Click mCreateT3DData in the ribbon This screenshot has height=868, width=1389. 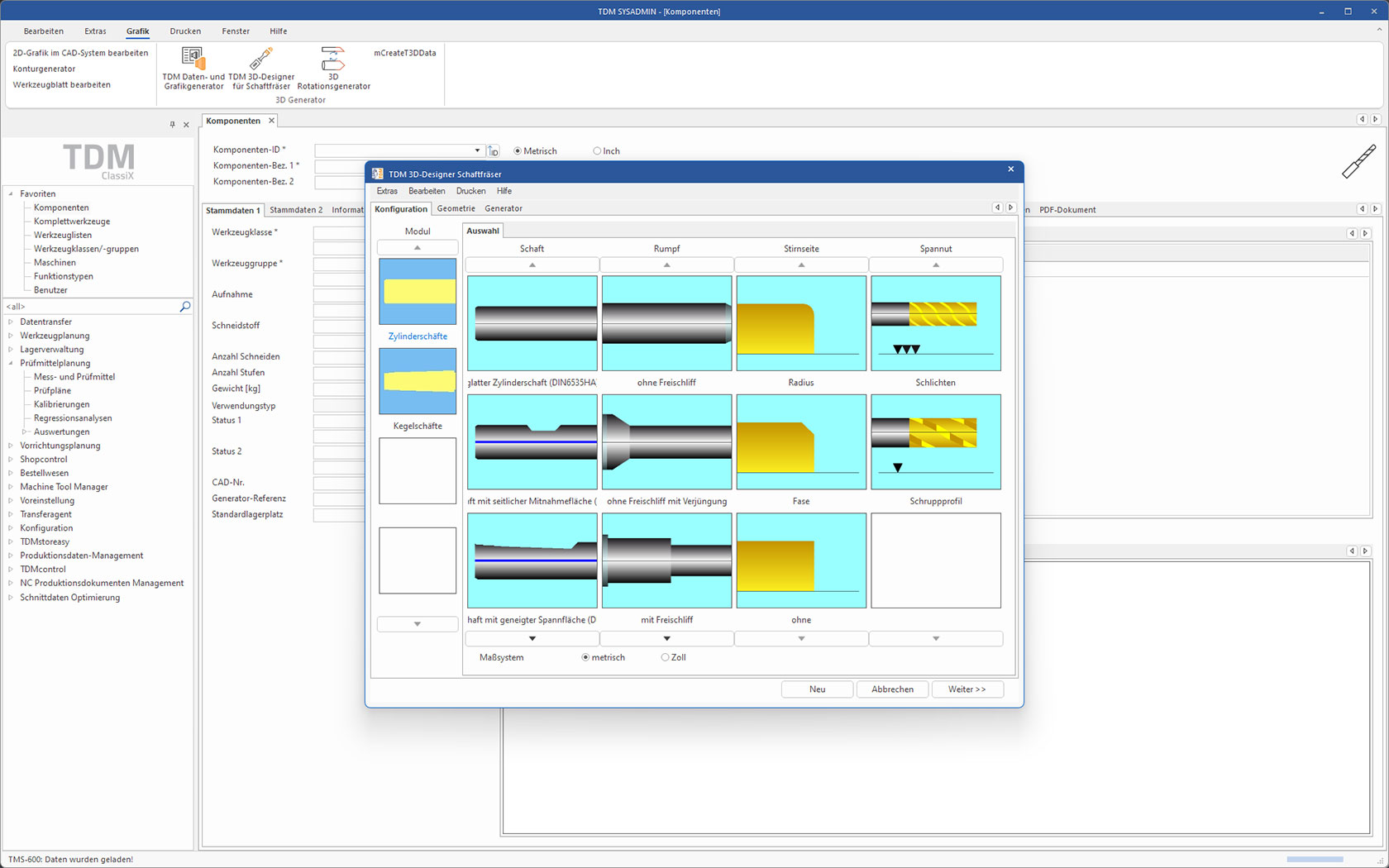coord(405,53)
